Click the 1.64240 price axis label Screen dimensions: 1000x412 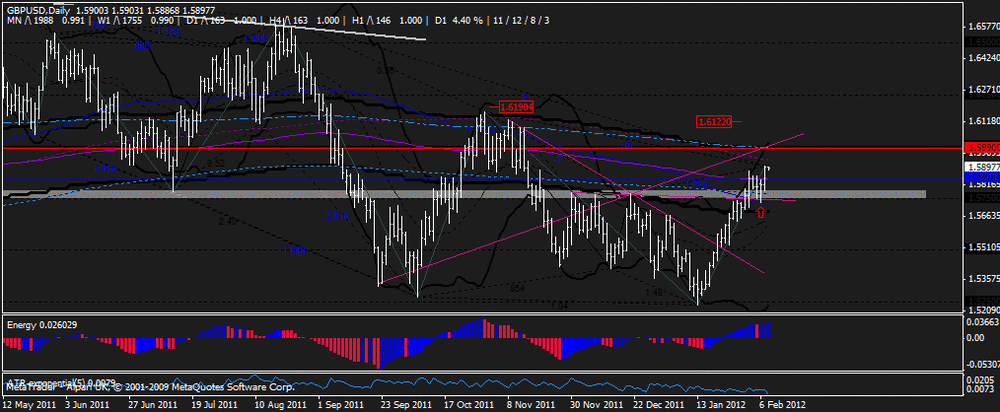pyautogui.click(x=985, y=58)
